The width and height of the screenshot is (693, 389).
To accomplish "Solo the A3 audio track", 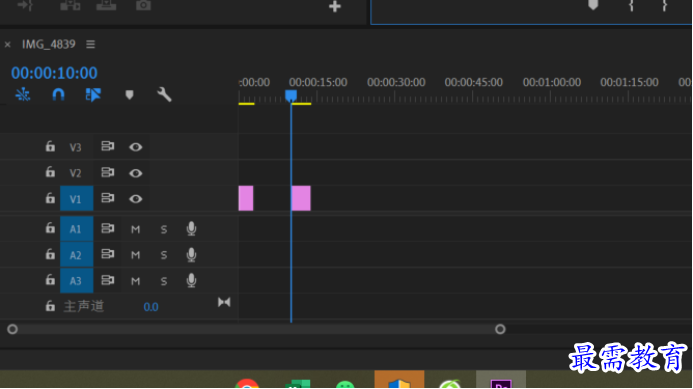I will point(164,281).
